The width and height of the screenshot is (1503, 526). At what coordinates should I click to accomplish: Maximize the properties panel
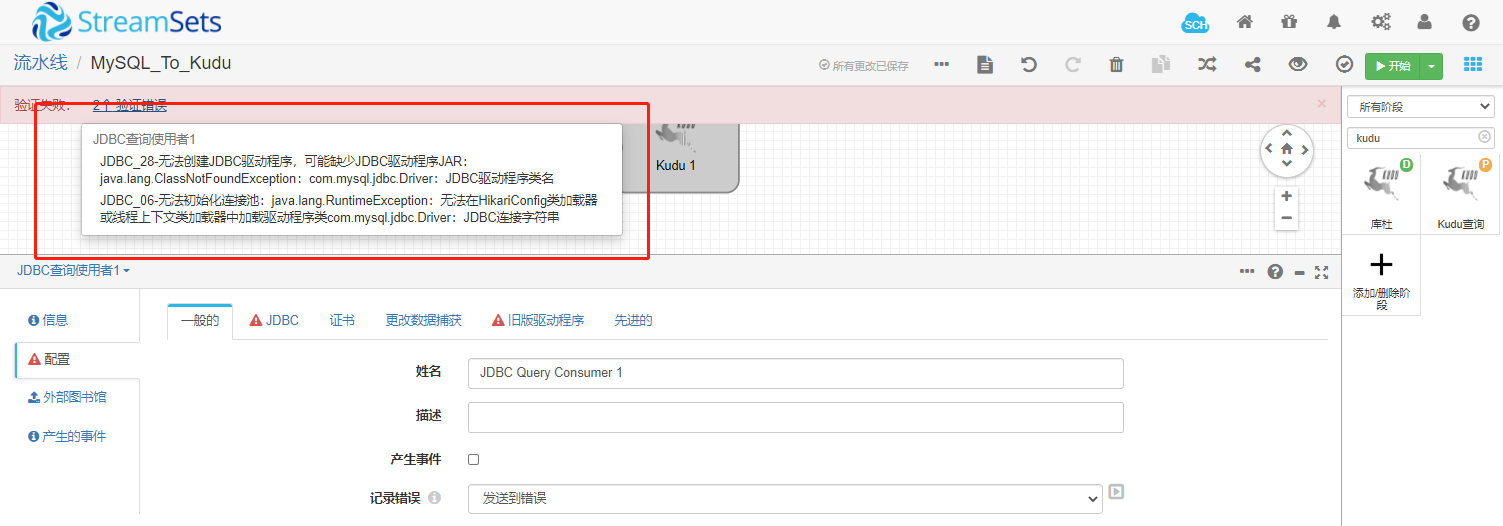click(x=1321, y=271)
